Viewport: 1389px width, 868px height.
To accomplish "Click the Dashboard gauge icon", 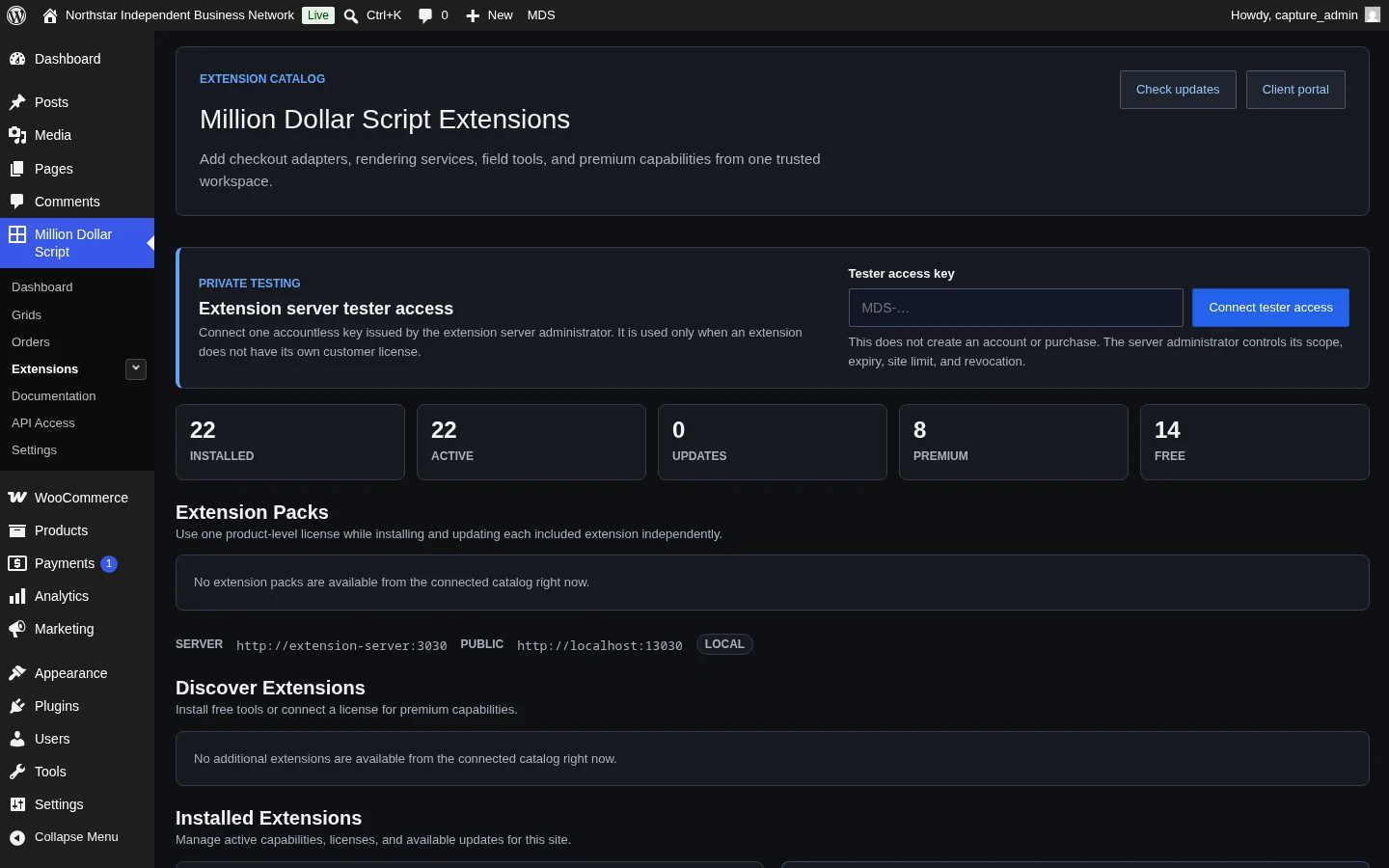I will (17, 59).
